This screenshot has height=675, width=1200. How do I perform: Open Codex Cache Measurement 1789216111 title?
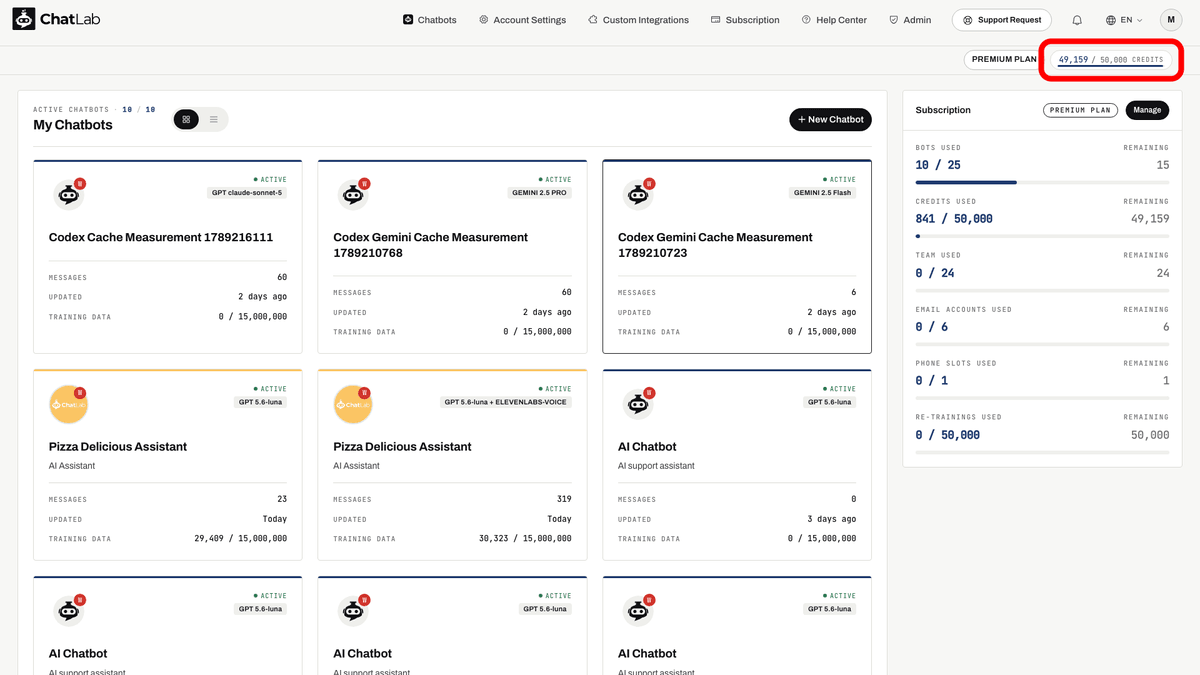(161, 237)
